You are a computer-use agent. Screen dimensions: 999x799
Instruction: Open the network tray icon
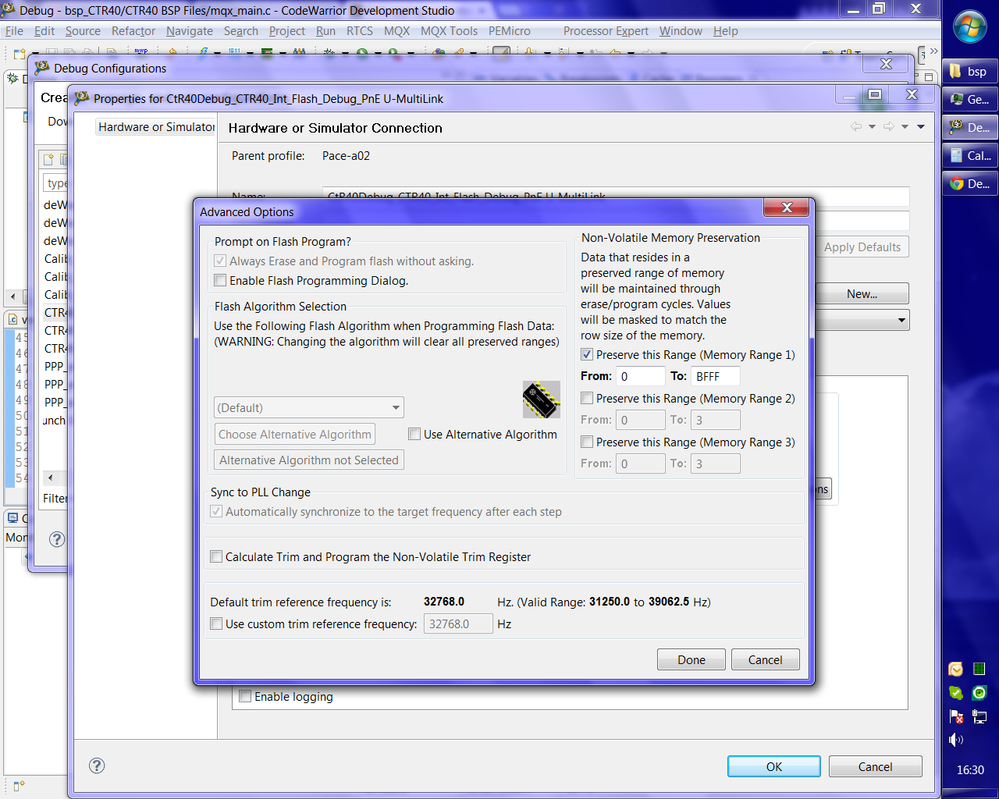979,717
